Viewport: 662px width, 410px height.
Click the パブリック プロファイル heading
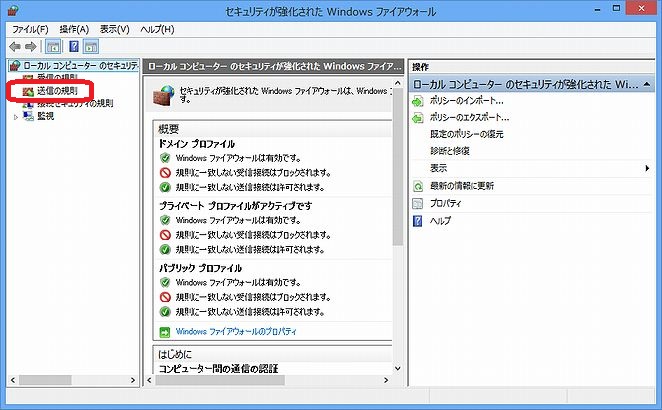coord(200,268)
